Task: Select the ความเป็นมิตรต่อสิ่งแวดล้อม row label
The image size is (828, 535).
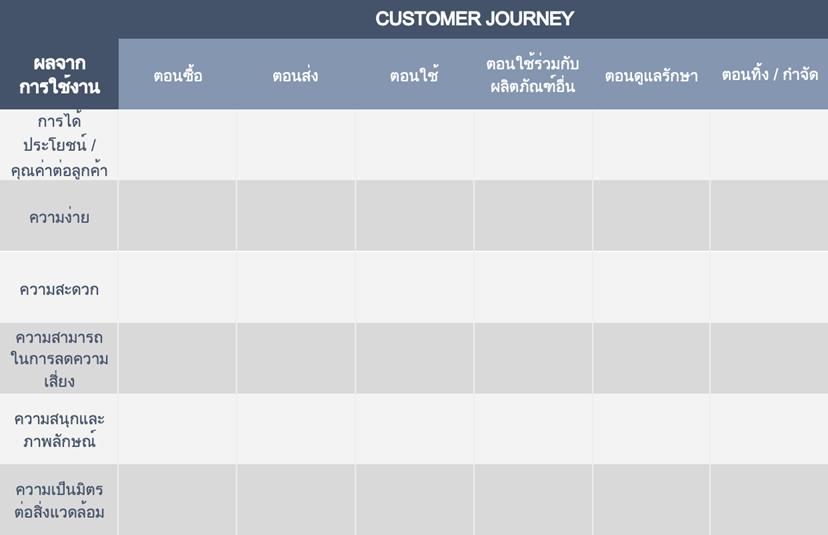Action: pos(59,500)
